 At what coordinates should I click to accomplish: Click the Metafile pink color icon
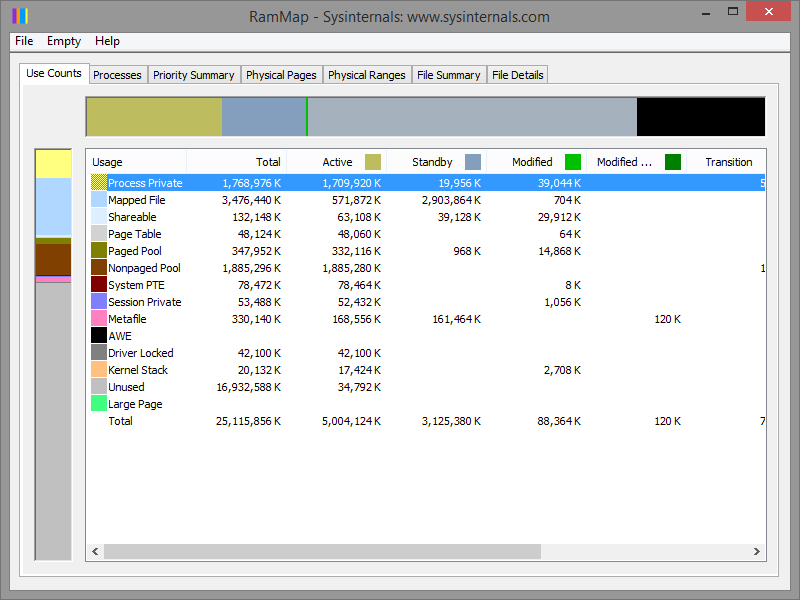tap(99, 319)
